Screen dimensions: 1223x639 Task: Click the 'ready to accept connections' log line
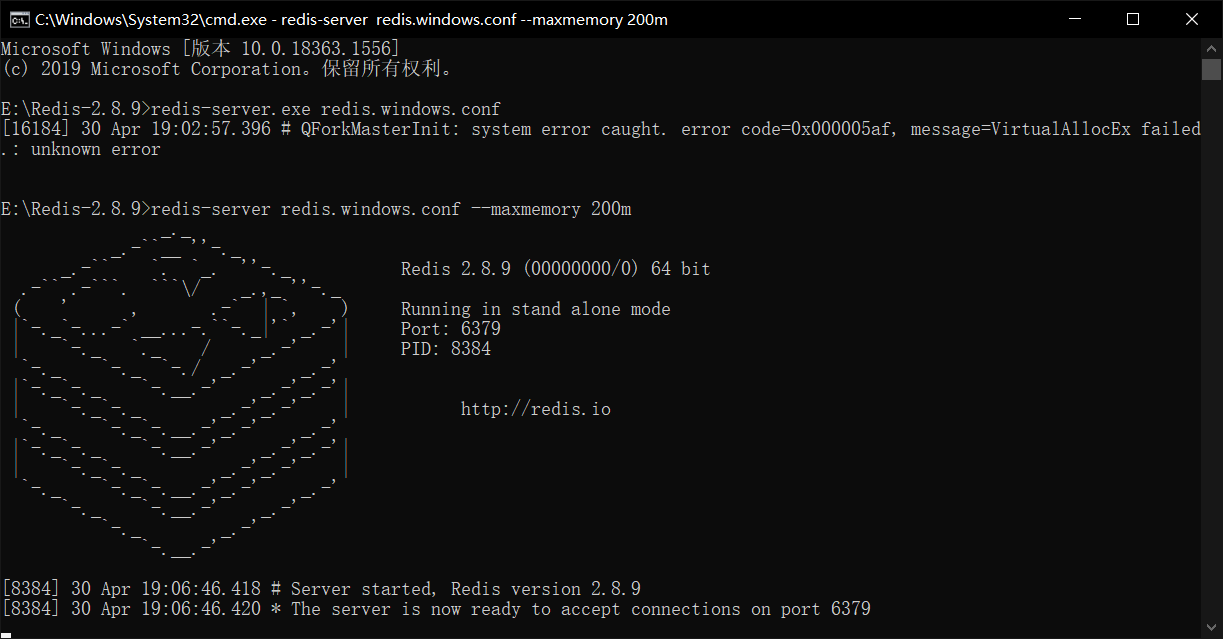click(x=580, y=609)
